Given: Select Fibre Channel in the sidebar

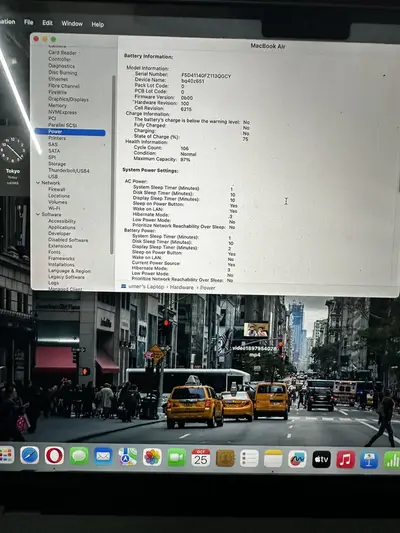Looking at the screenshot, I should point(64,86).
